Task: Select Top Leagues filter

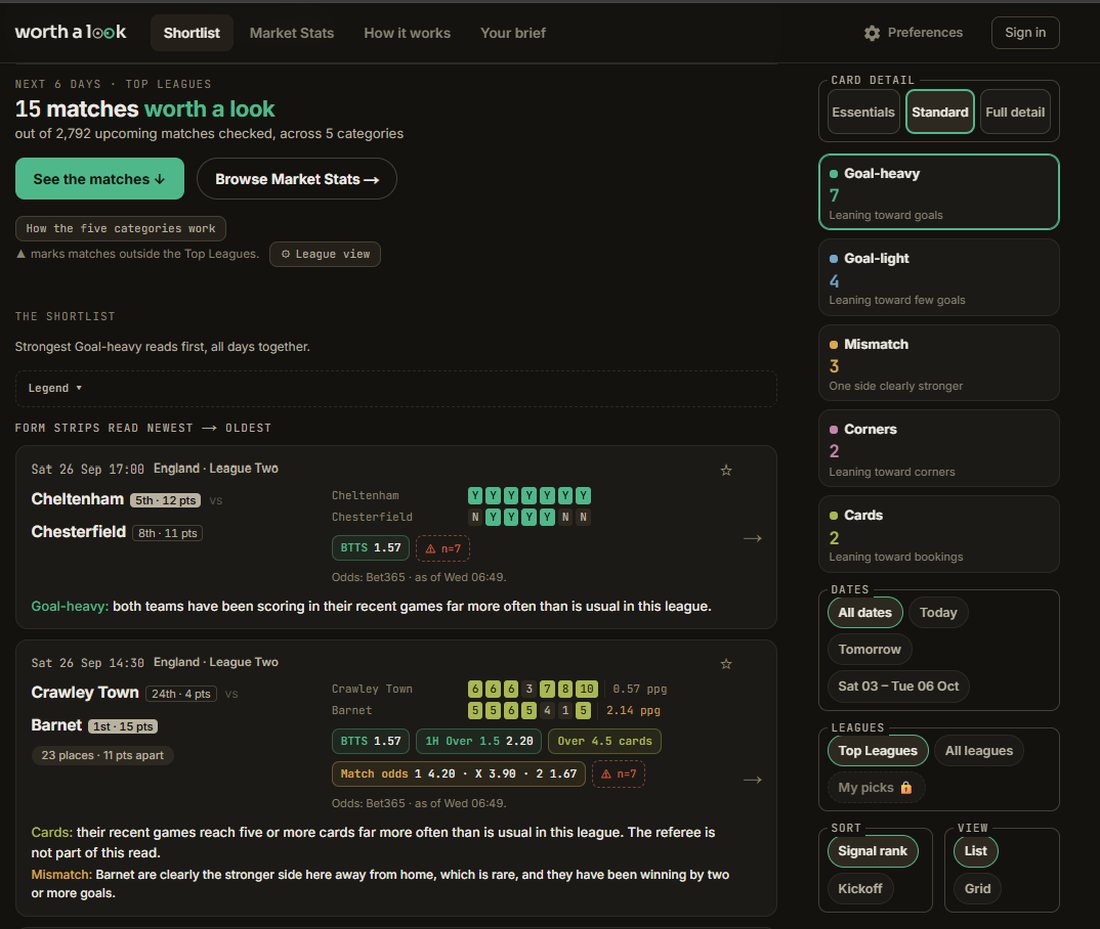Action: click(x=878, y=751)
